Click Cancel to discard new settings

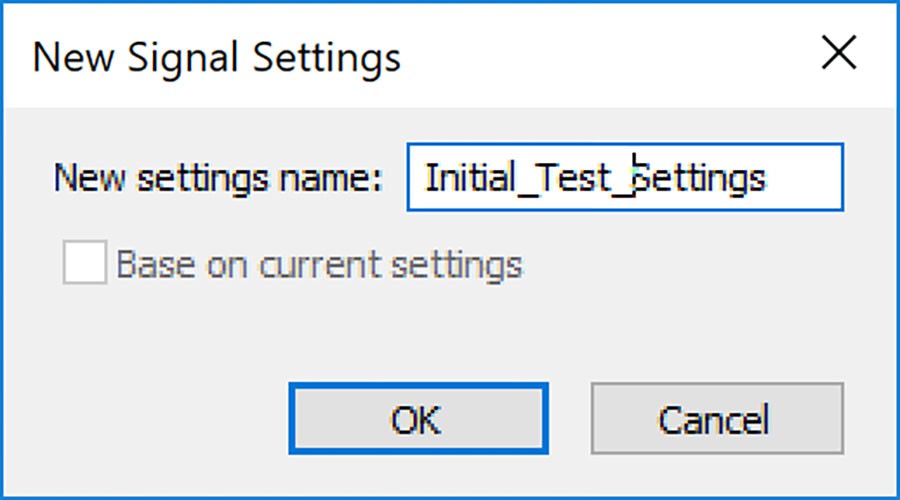coord(717,418)
